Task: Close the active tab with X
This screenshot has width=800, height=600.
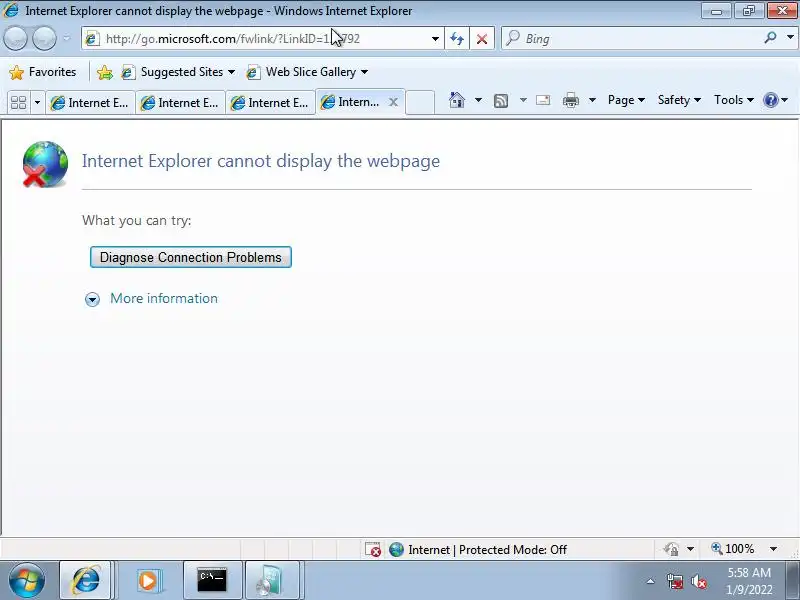Action: point(393,102)
